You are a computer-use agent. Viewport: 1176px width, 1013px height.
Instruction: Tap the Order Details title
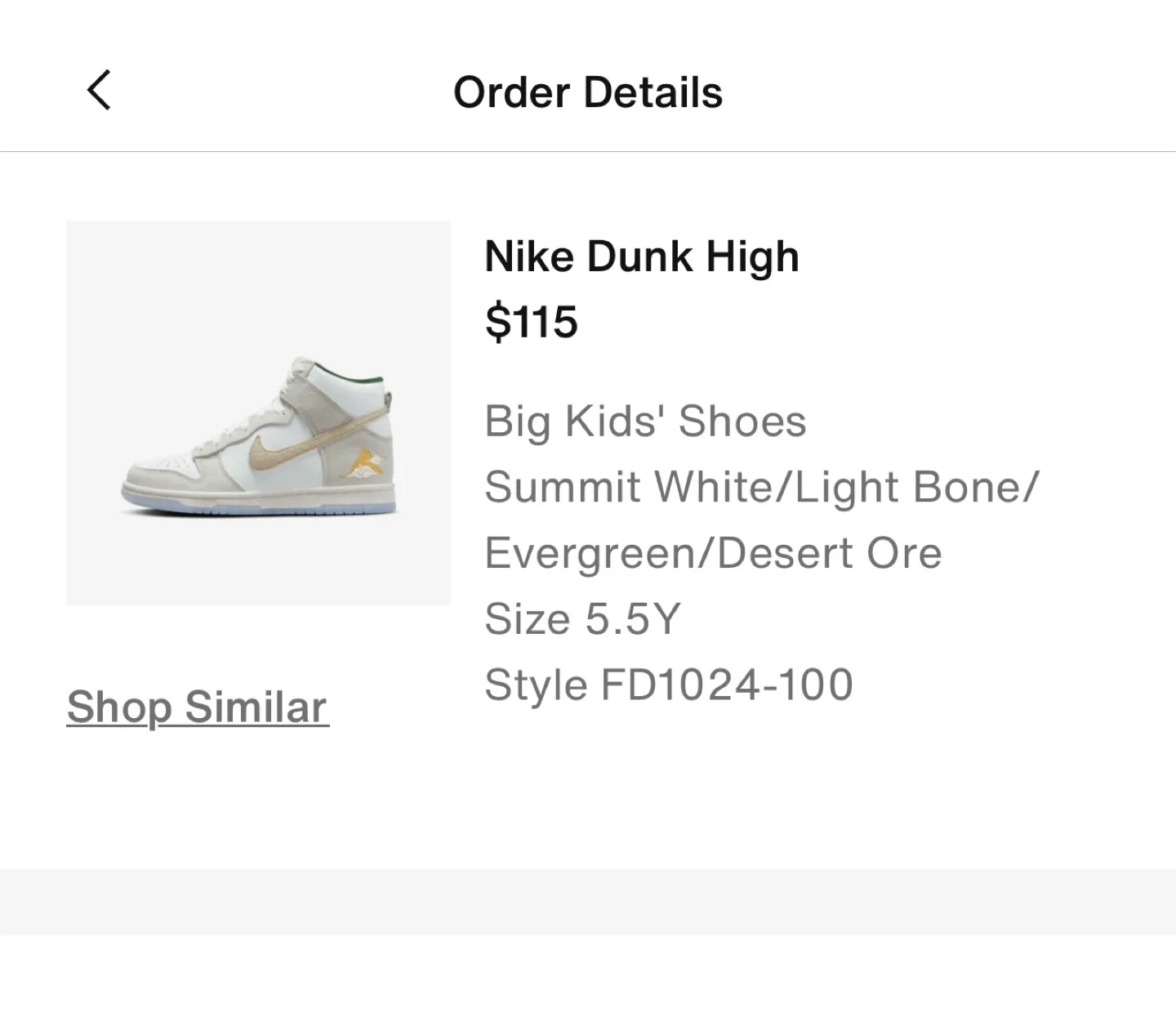588,92
